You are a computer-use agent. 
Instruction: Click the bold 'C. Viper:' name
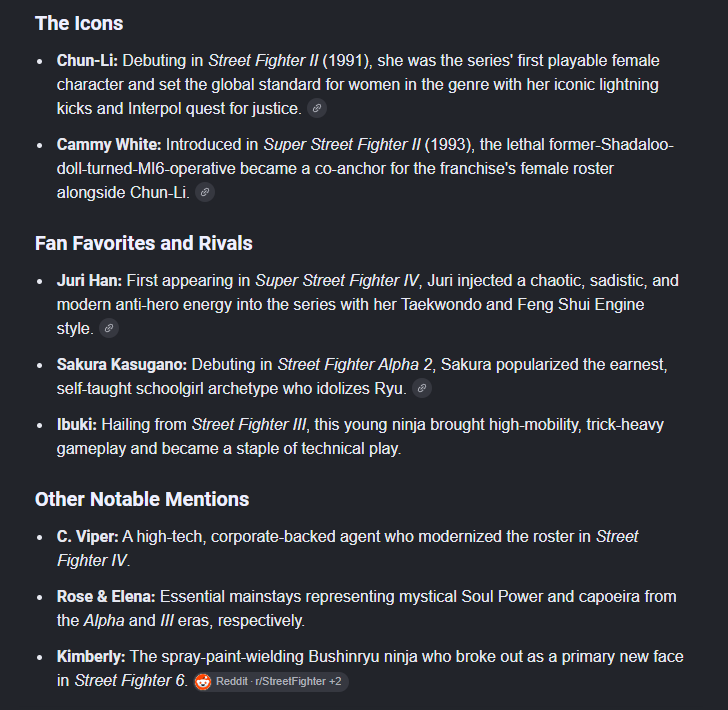point(88,537)
